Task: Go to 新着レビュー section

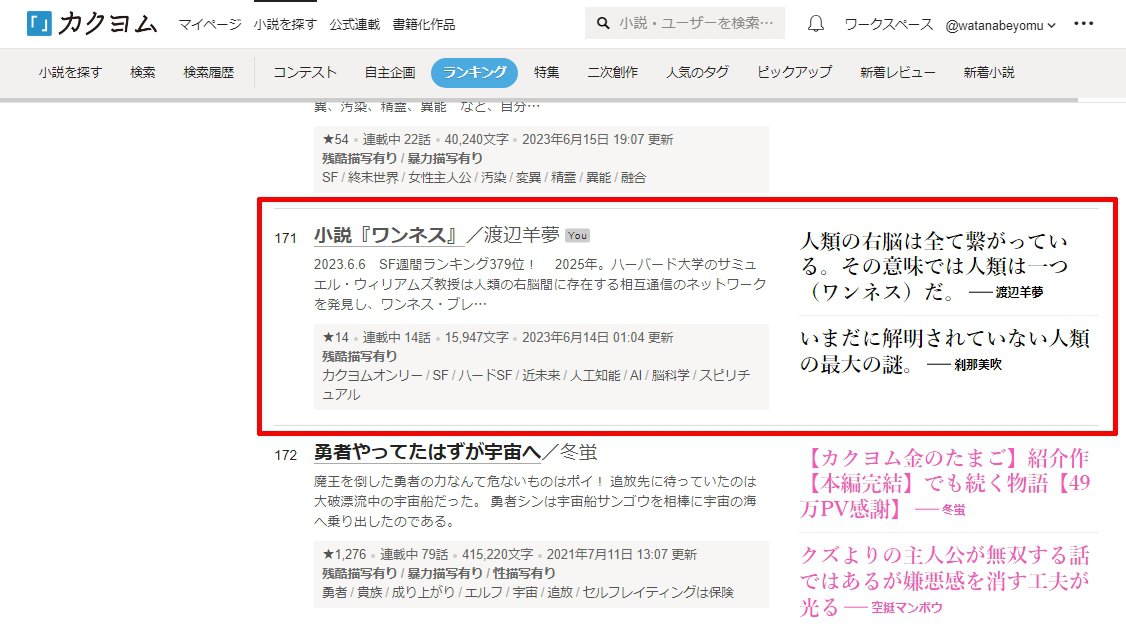Action: (x=897, y=72)
